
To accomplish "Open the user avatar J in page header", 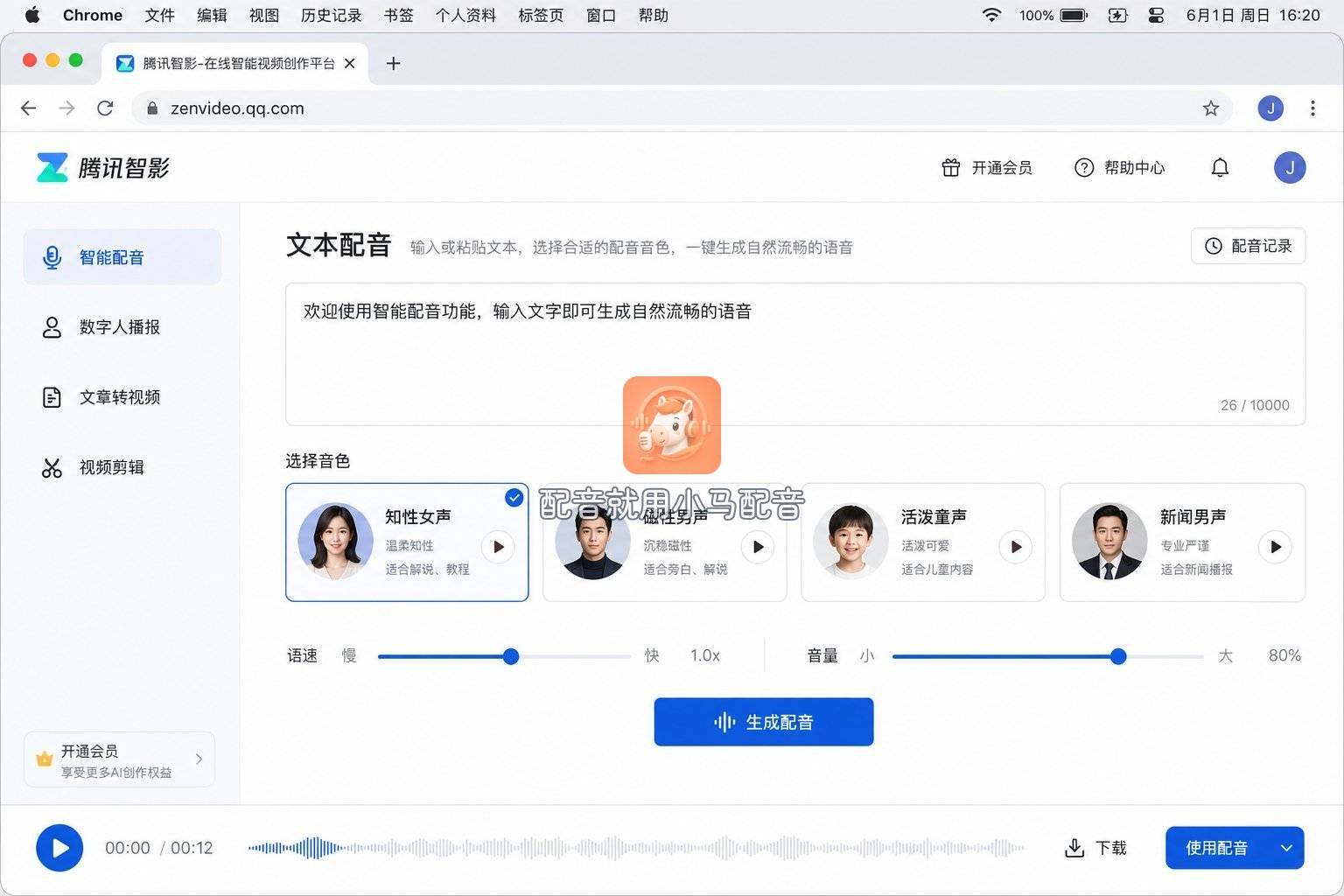I will pos(1289,167).
